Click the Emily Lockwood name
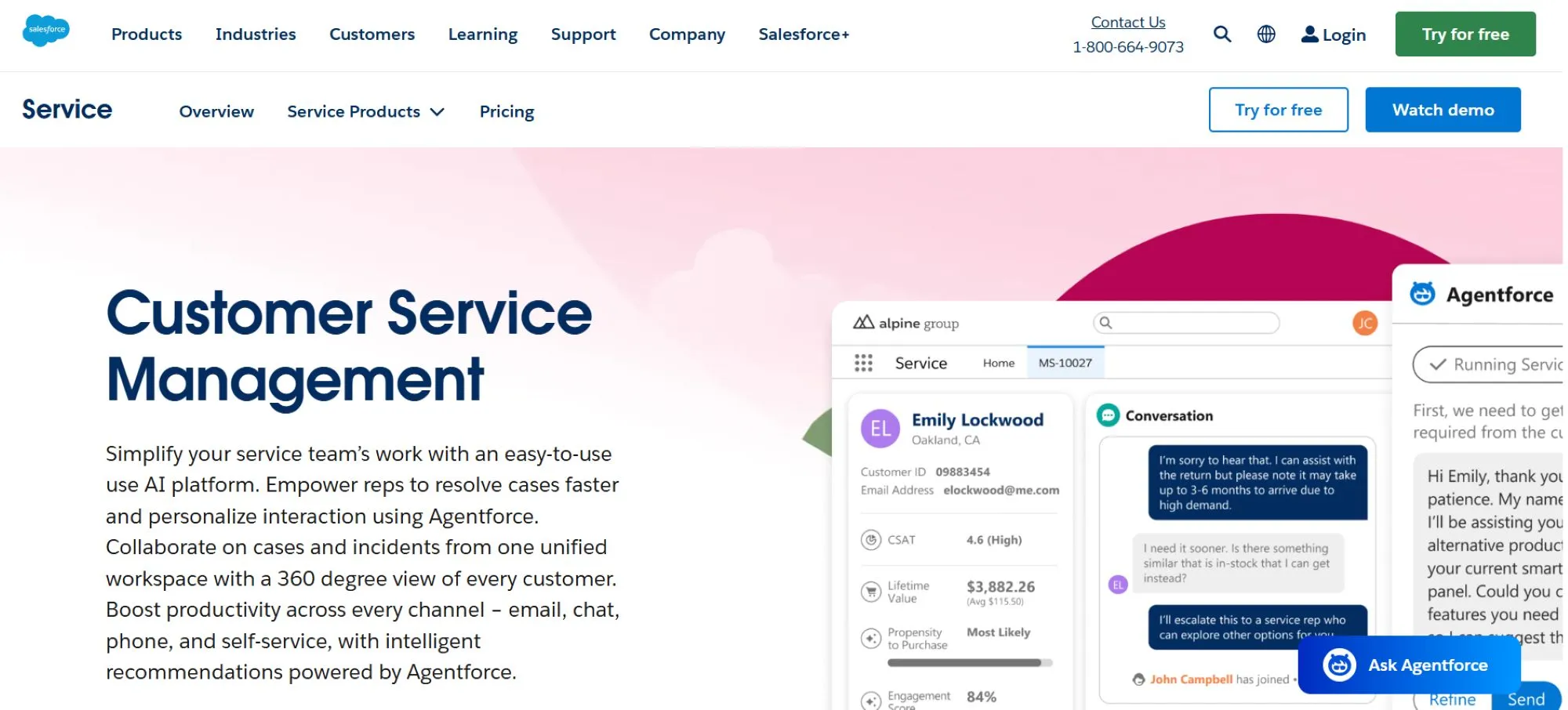 [977, 420]
